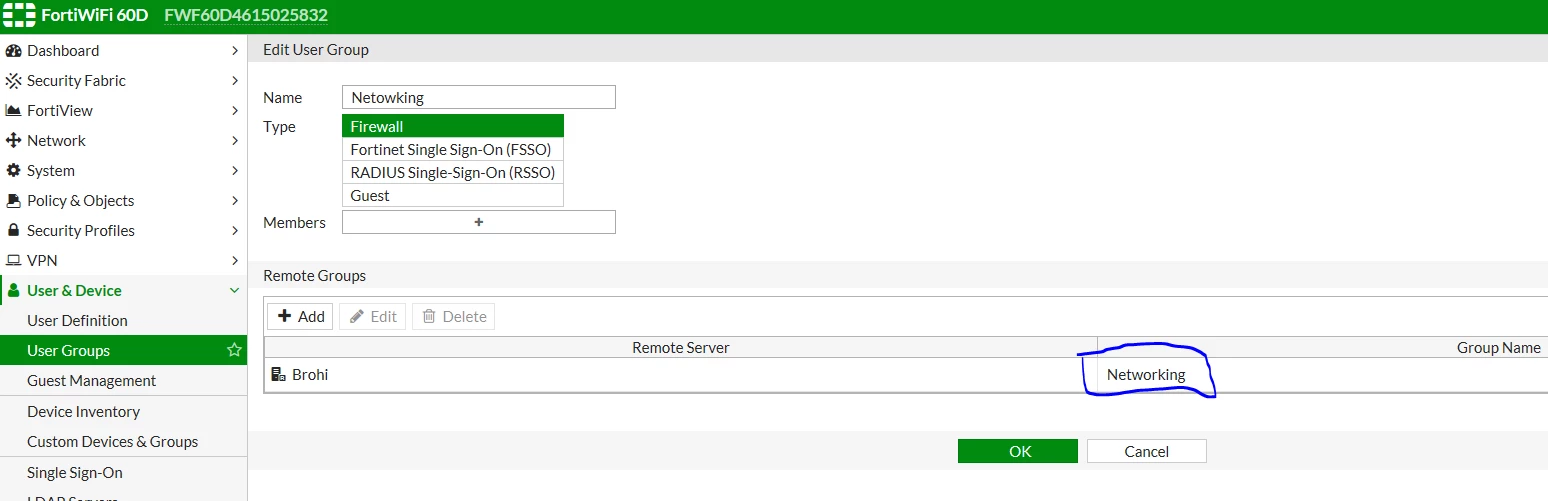The height and width of the screenshot is (501, 1548).
Task: Click the Delete remote group button
Action: 453,316
